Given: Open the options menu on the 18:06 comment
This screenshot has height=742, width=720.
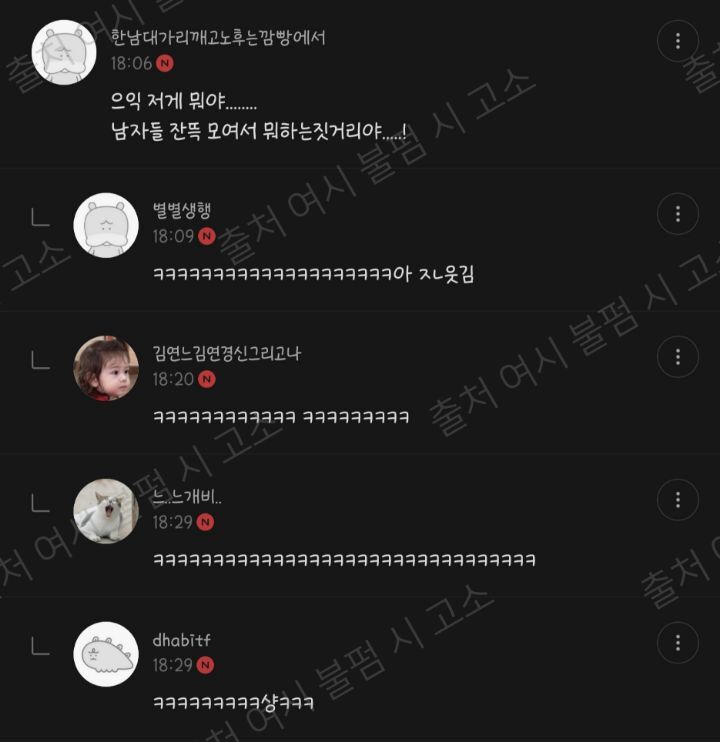Looking at the screenshot, I should pos(677,41).
